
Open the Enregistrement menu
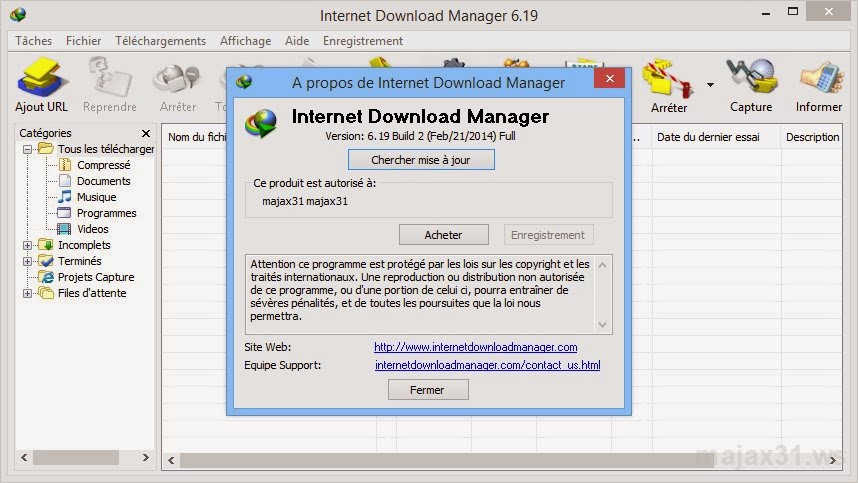pos(363,40)
